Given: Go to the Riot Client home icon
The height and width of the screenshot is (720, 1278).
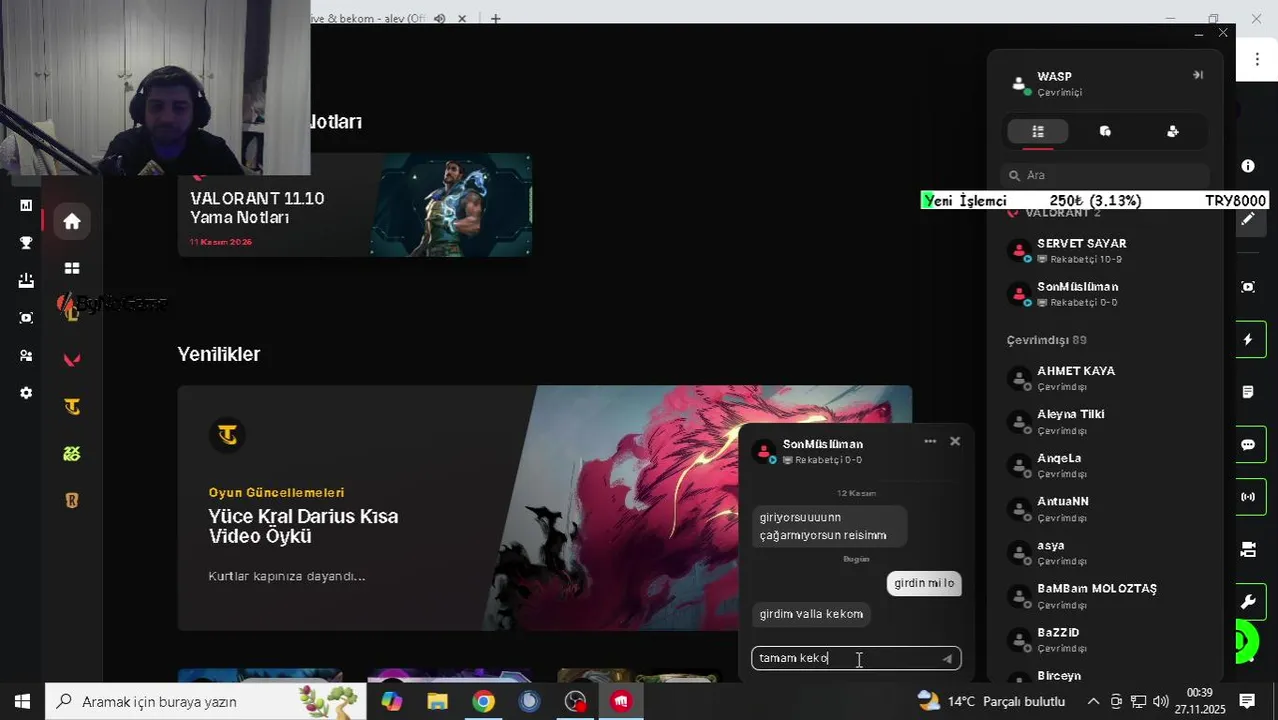Looking at the screenshot, I should [72, 221].
